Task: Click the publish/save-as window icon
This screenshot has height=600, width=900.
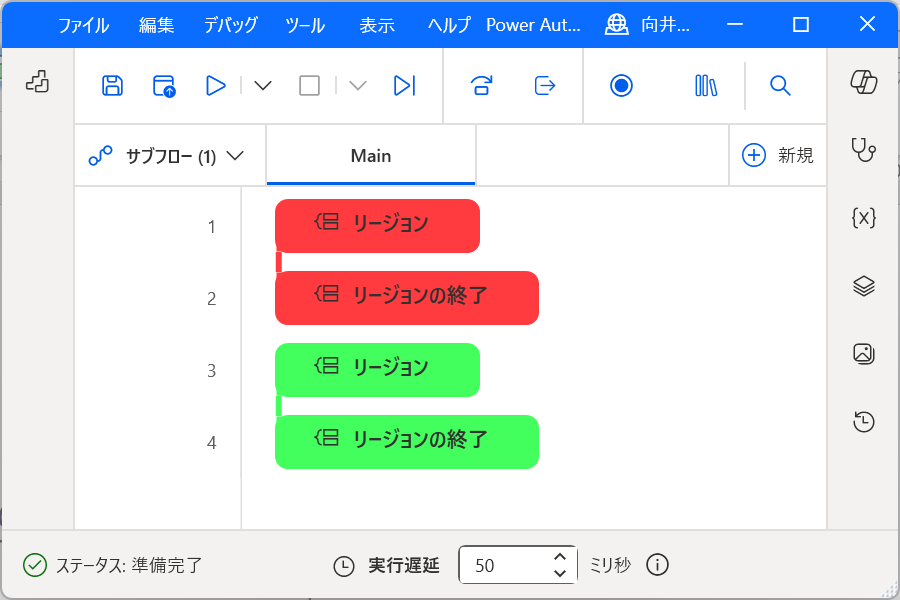Action: coord(164,86)
